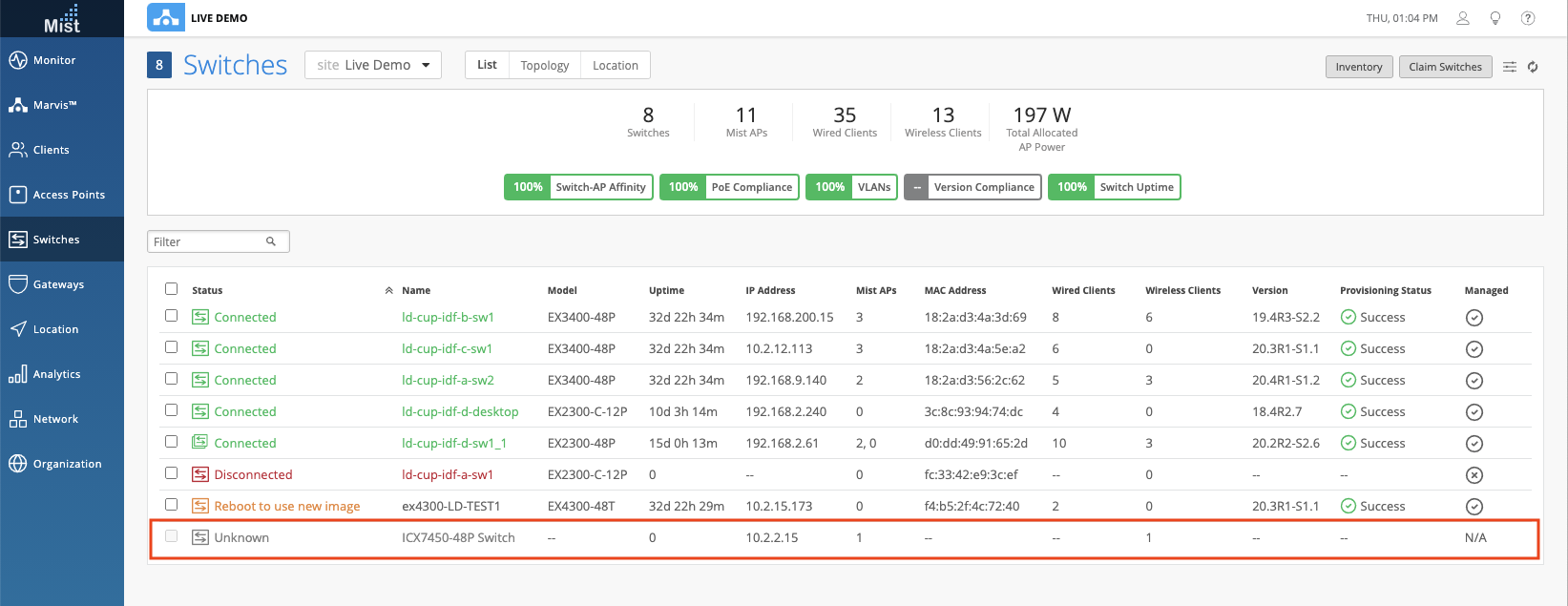Switch to the Topology tab

[x=544, y=65]
